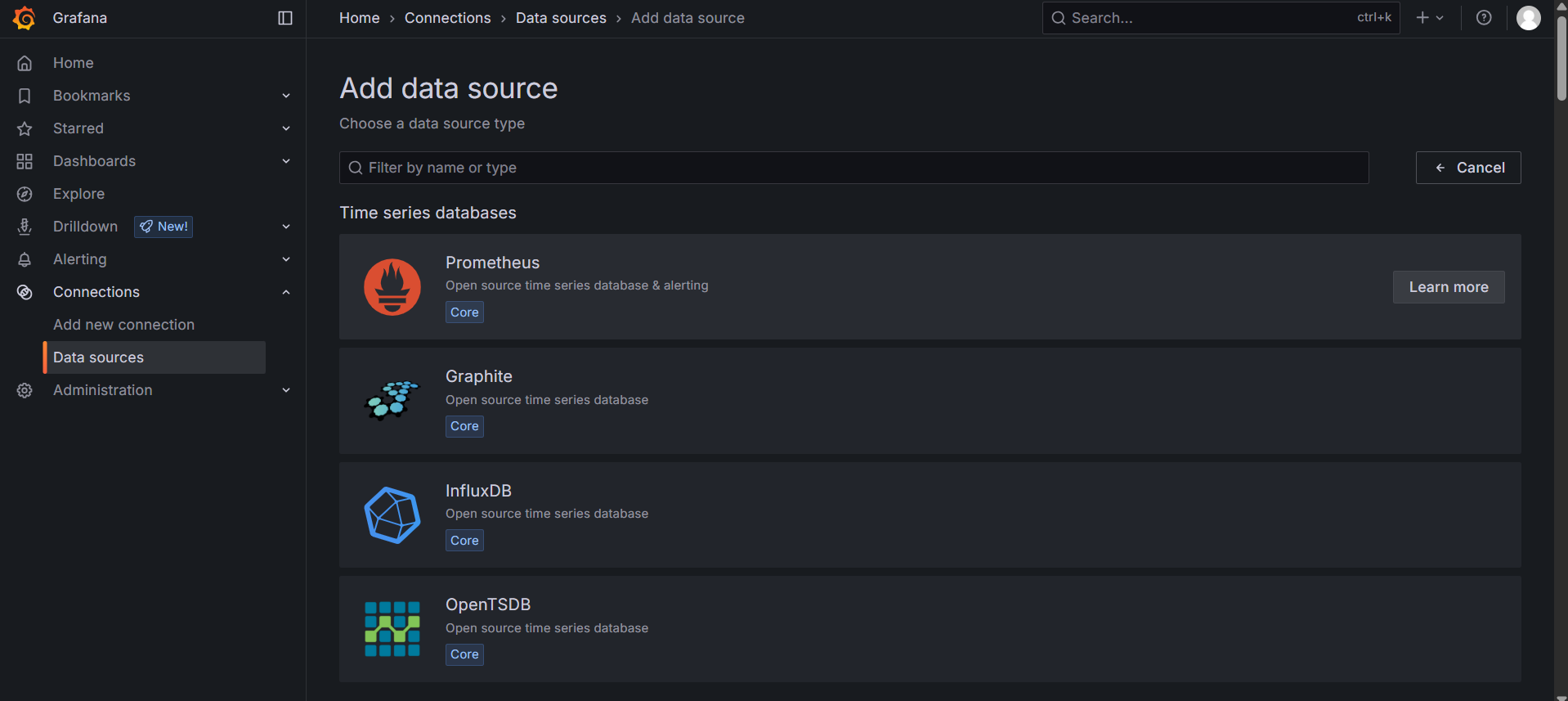Click the Grafana title text in sidebar
1568x701 pixels.
click(80, 18)
